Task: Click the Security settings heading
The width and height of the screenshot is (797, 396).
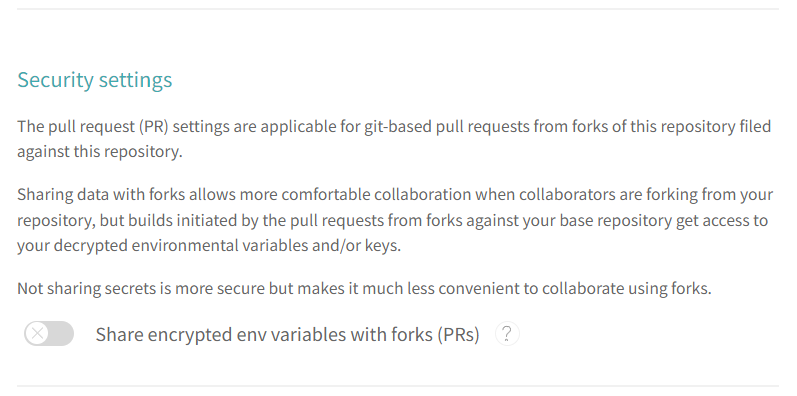Action: point(95,80)
